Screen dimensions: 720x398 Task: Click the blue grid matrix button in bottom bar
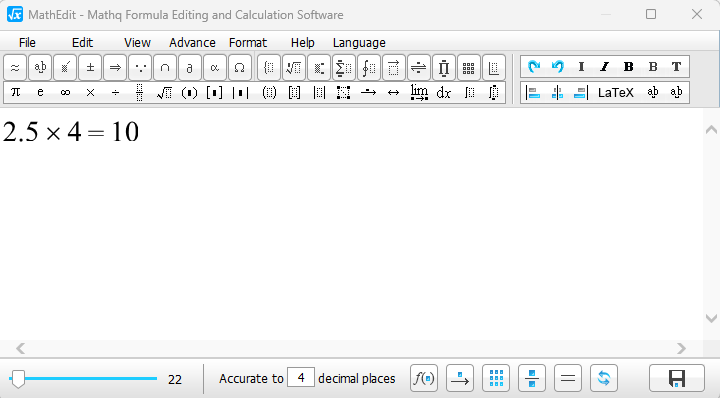(496, 378)
